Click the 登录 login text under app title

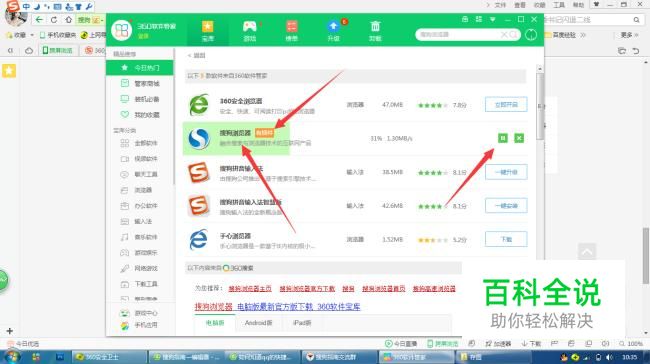coord(143,36)
